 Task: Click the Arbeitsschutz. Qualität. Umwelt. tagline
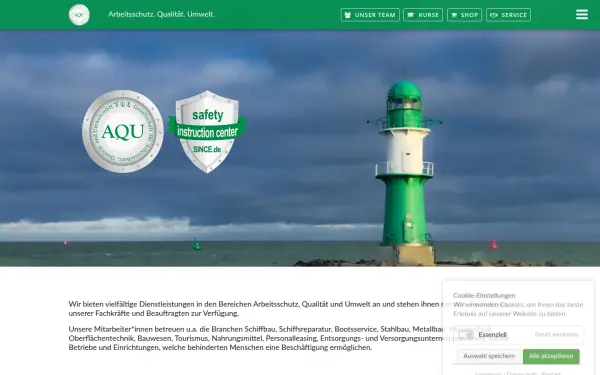point(161,15)
